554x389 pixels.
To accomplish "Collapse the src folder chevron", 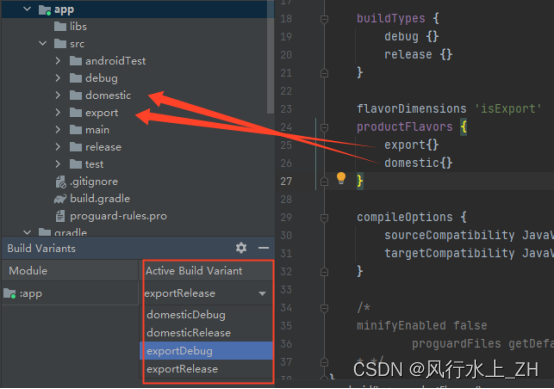I will [x=43, y=44].
